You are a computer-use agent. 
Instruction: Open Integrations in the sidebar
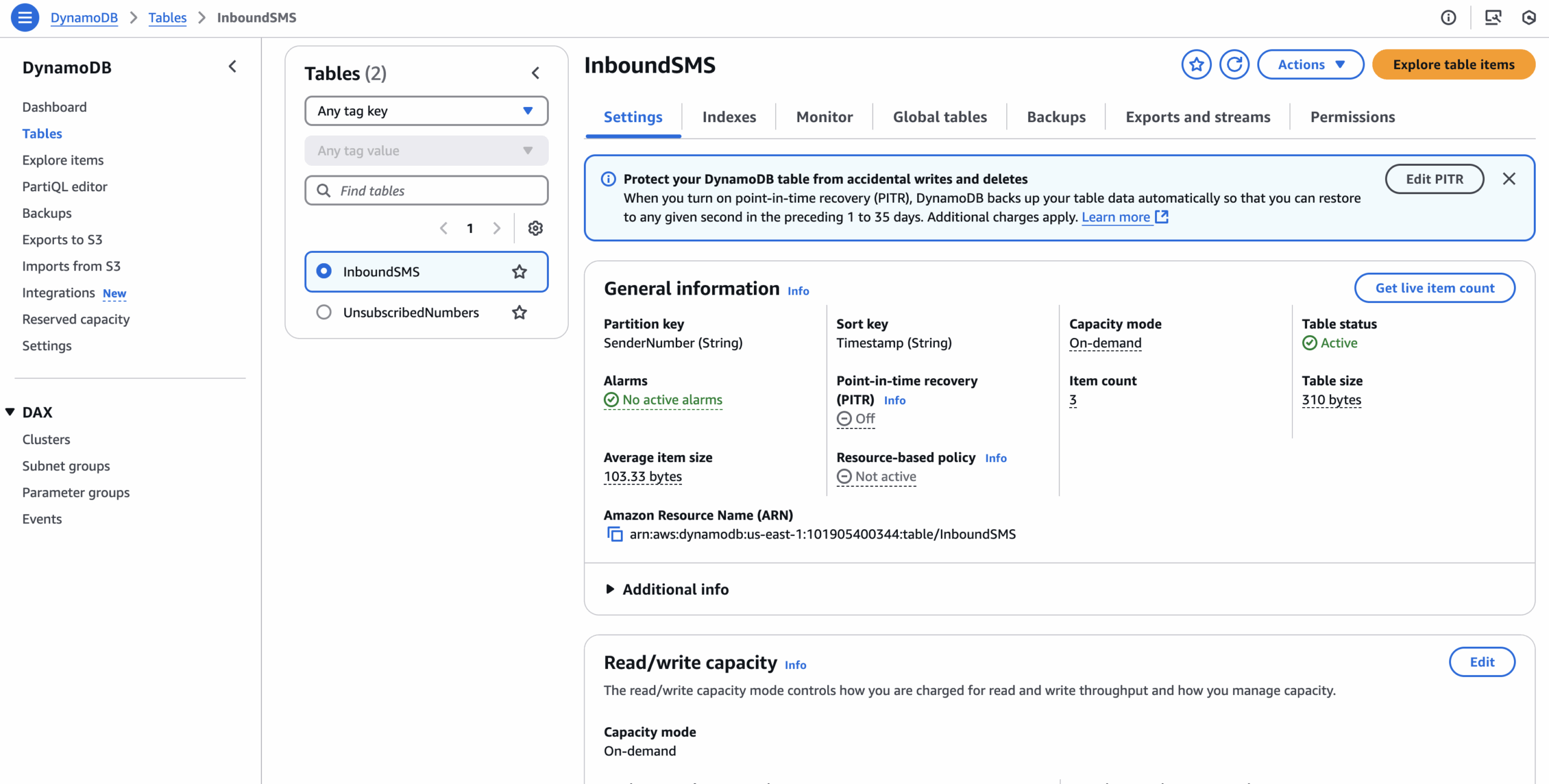(59, 293)
